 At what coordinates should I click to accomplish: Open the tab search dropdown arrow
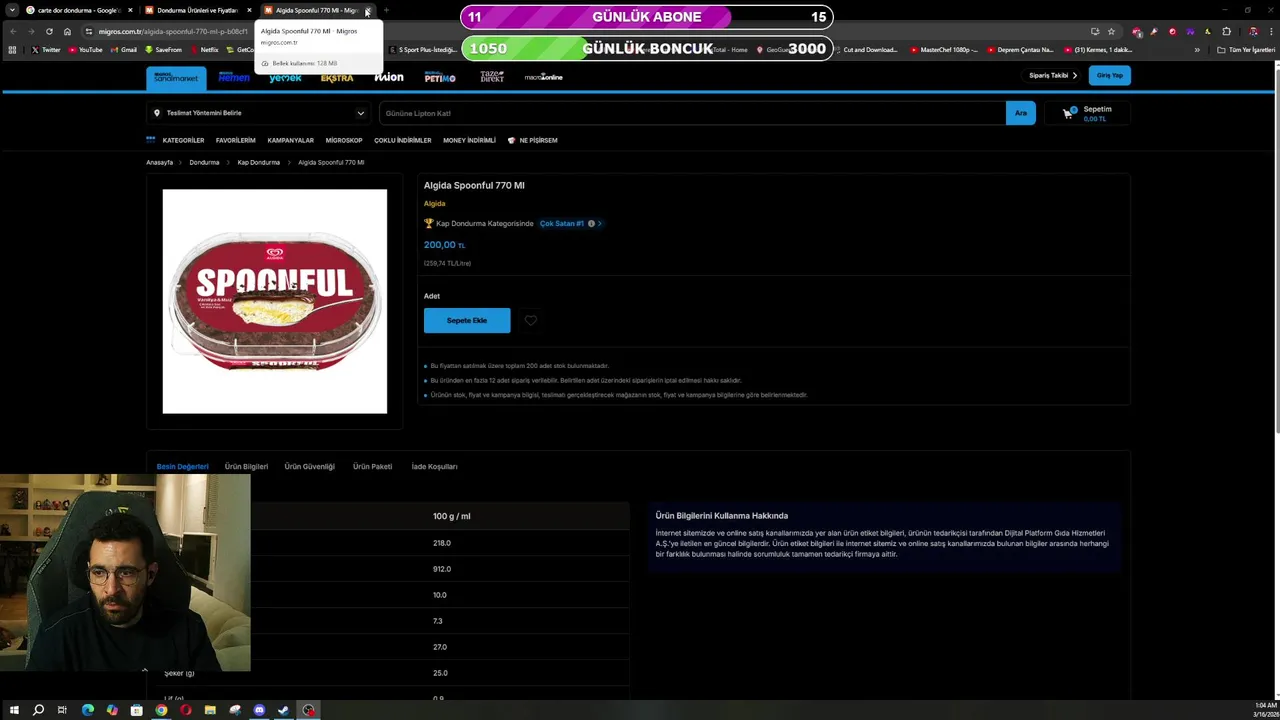12,10
